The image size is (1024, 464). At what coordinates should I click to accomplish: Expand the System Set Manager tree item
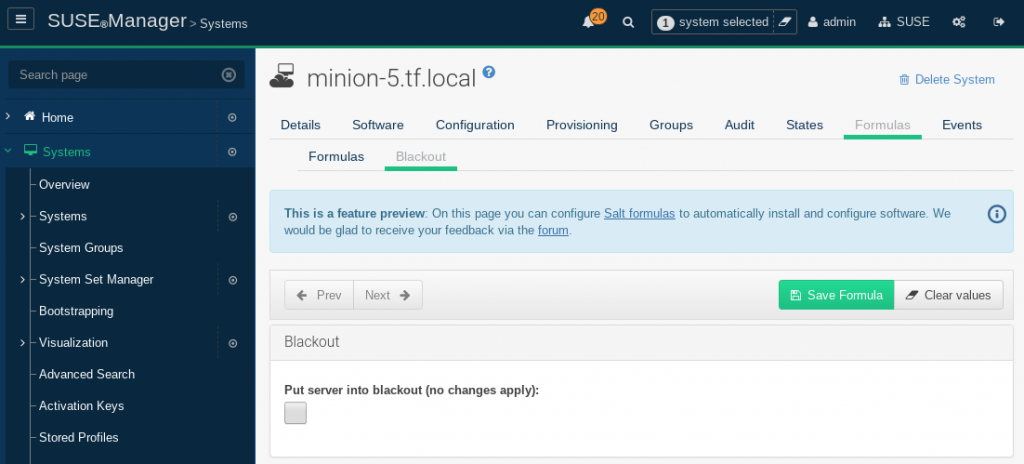coord(22,280)
